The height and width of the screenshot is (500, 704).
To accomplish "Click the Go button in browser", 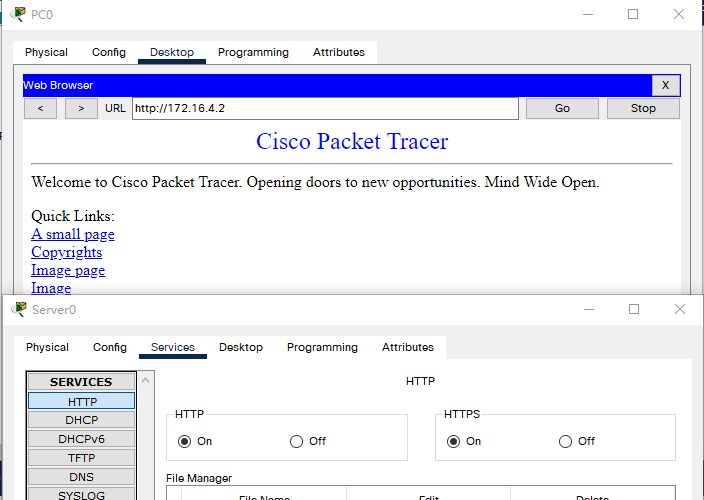I will point(562,109).
